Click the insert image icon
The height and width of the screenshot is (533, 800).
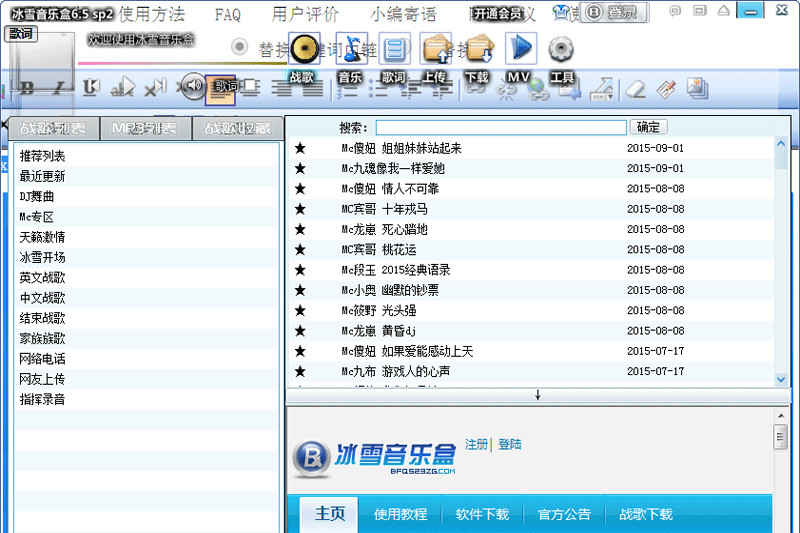click(696, 89)
